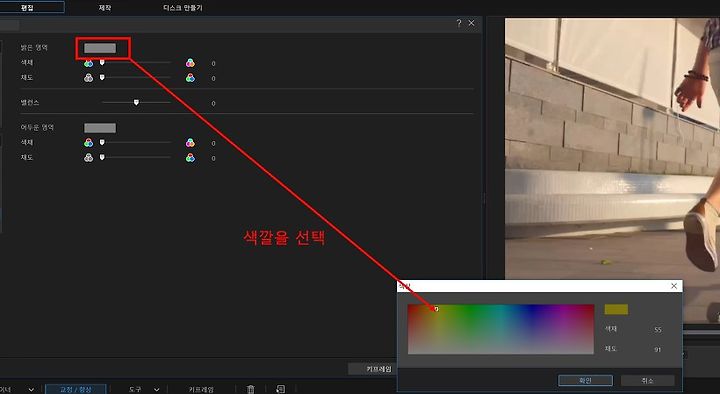Click the colorful saturation icon under 밝은 영역
Viewport: 720px width, 394px height.
[x=190, y=78]
